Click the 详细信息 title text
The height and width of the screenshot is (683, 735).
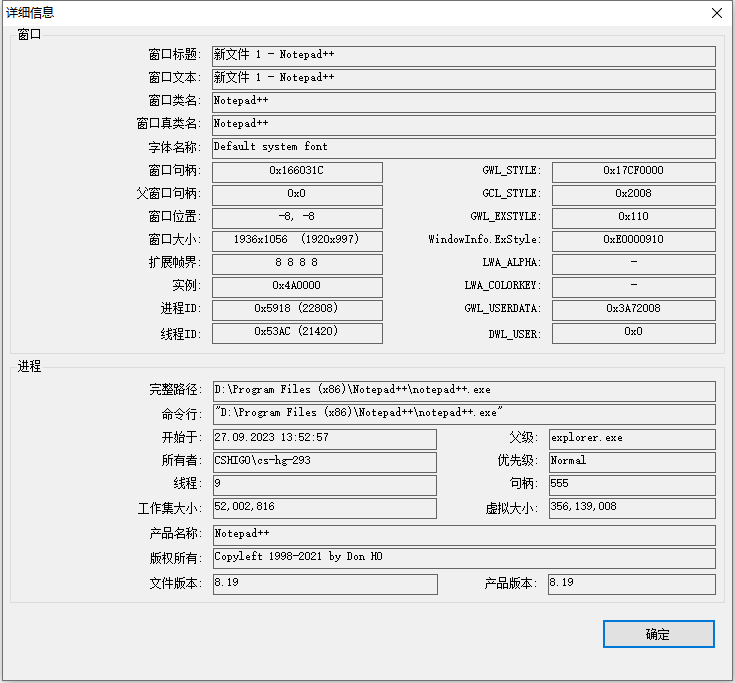[x=30, y=12]
